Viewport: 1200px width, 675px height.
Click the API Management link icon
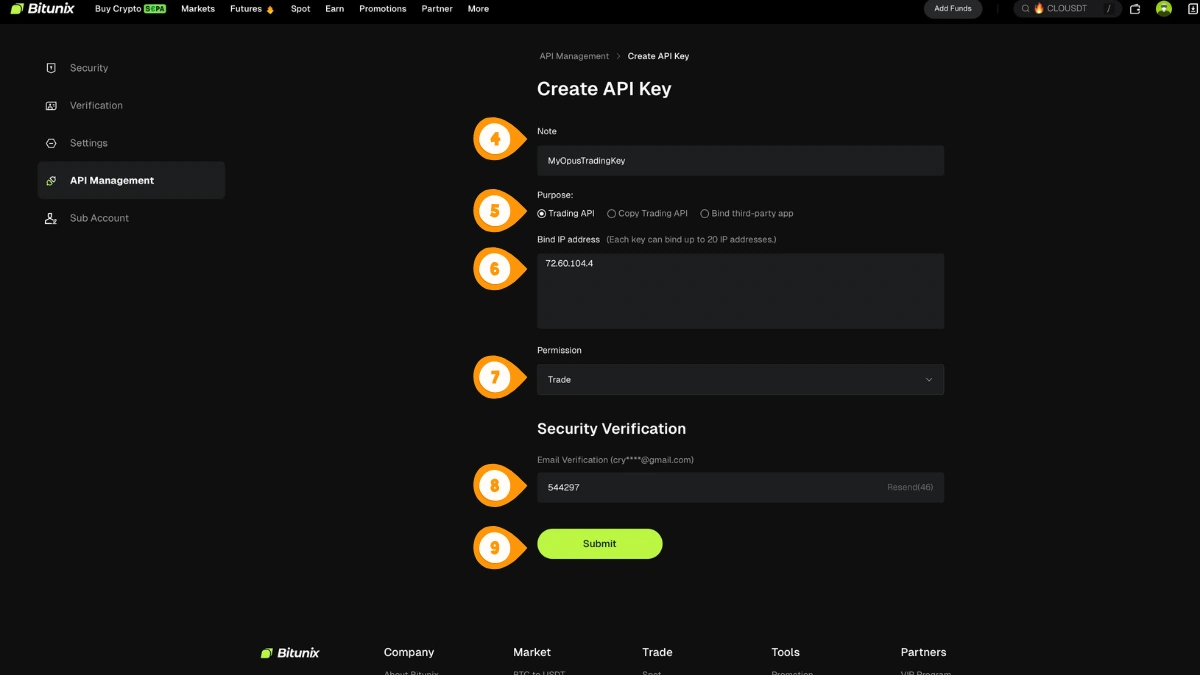51,181
